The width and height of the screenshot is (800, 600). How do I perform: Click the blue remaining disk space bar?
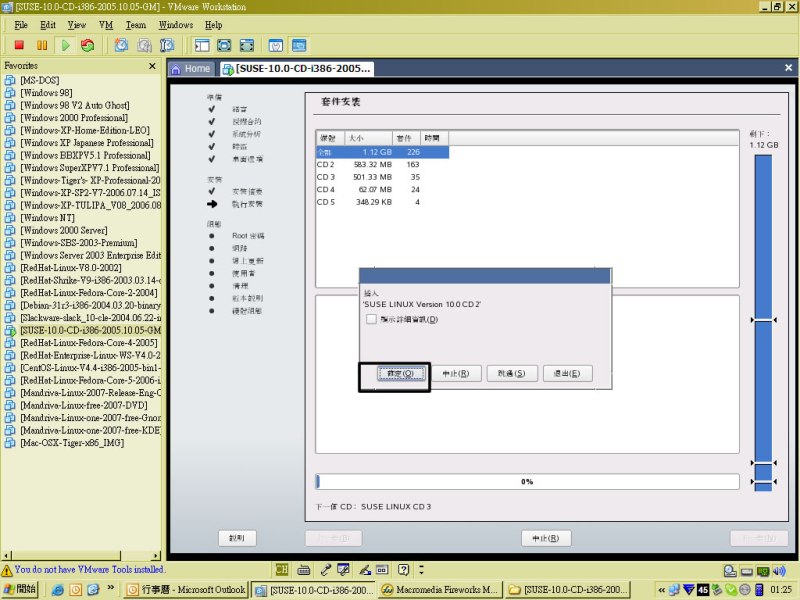(763, 323)
